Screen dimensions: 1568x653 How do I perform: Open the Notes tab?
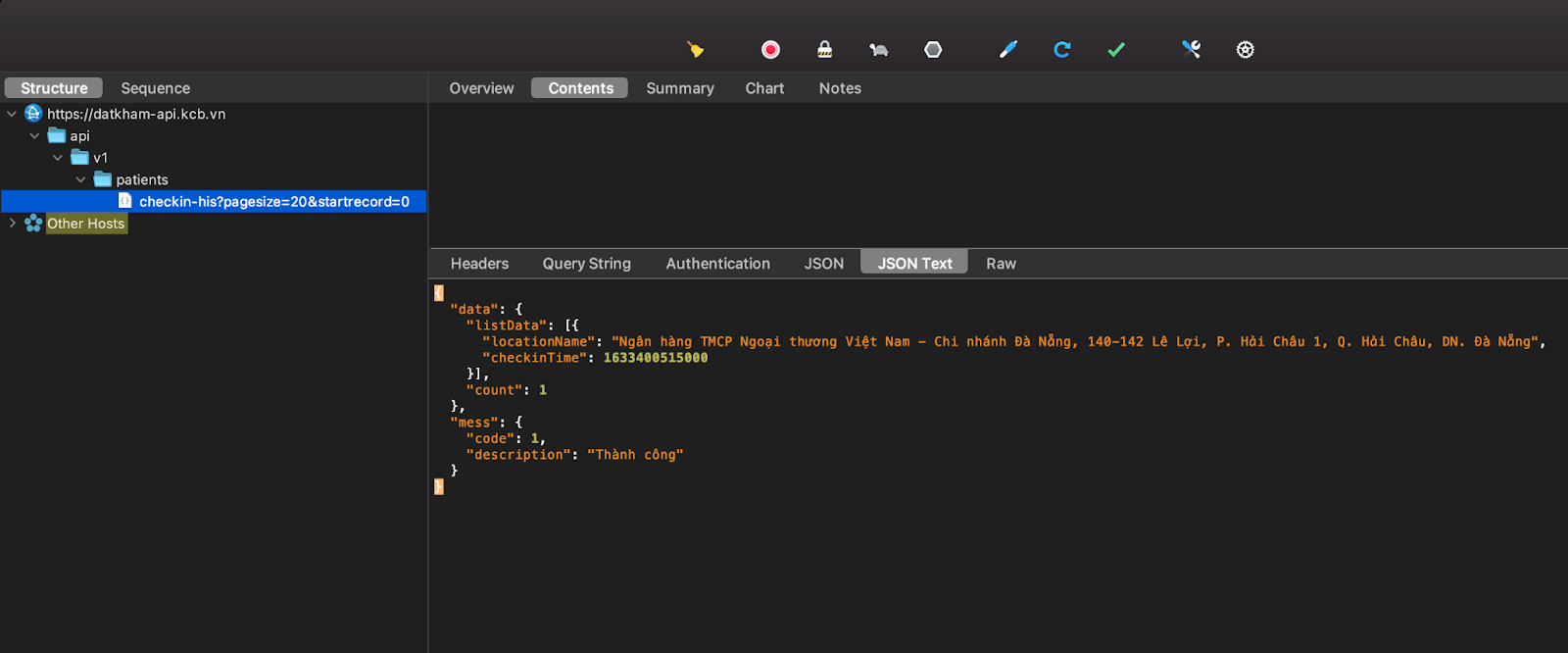(840, 88)
